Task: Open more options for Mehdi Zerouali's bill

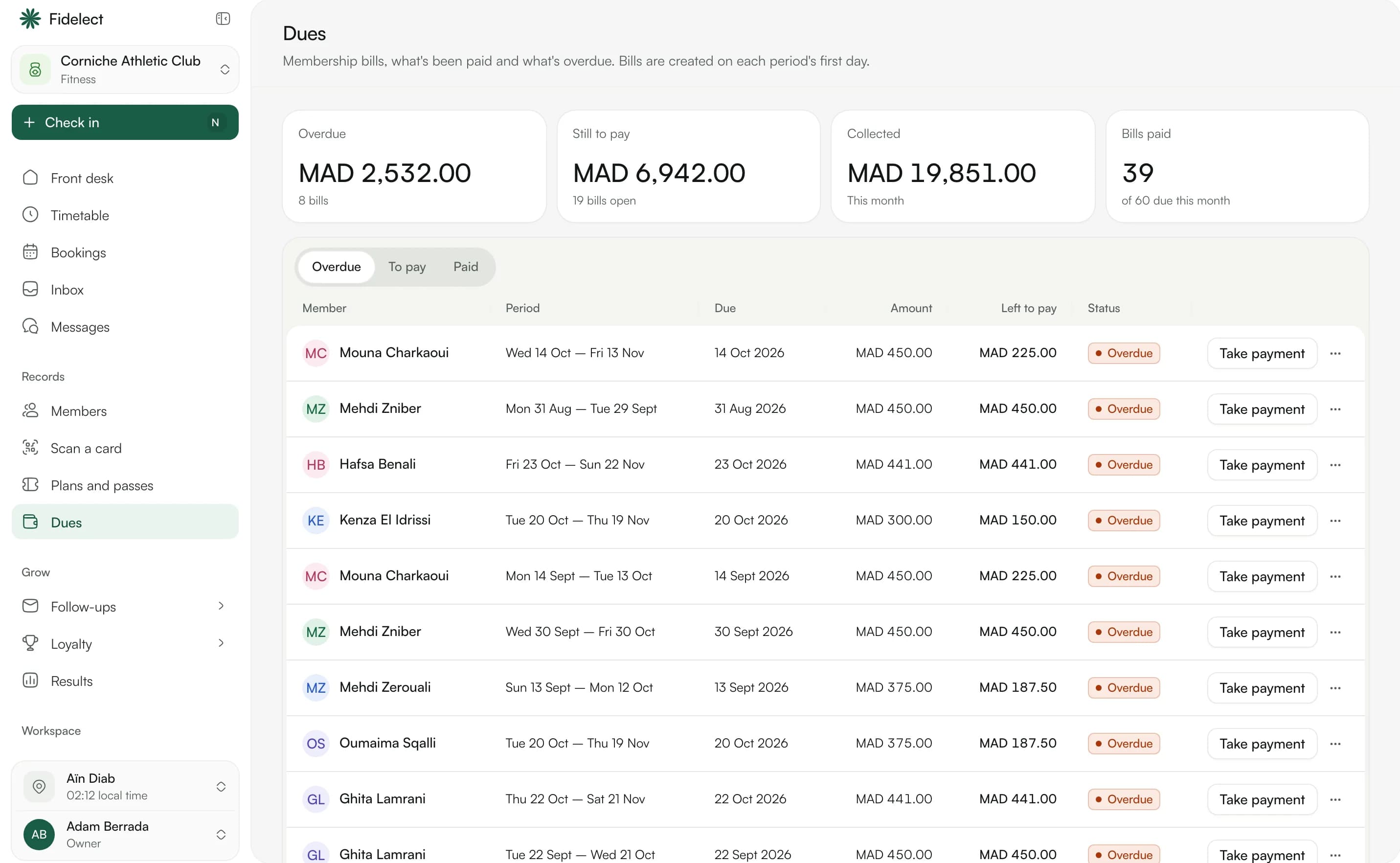Action: coord(1335,688)
